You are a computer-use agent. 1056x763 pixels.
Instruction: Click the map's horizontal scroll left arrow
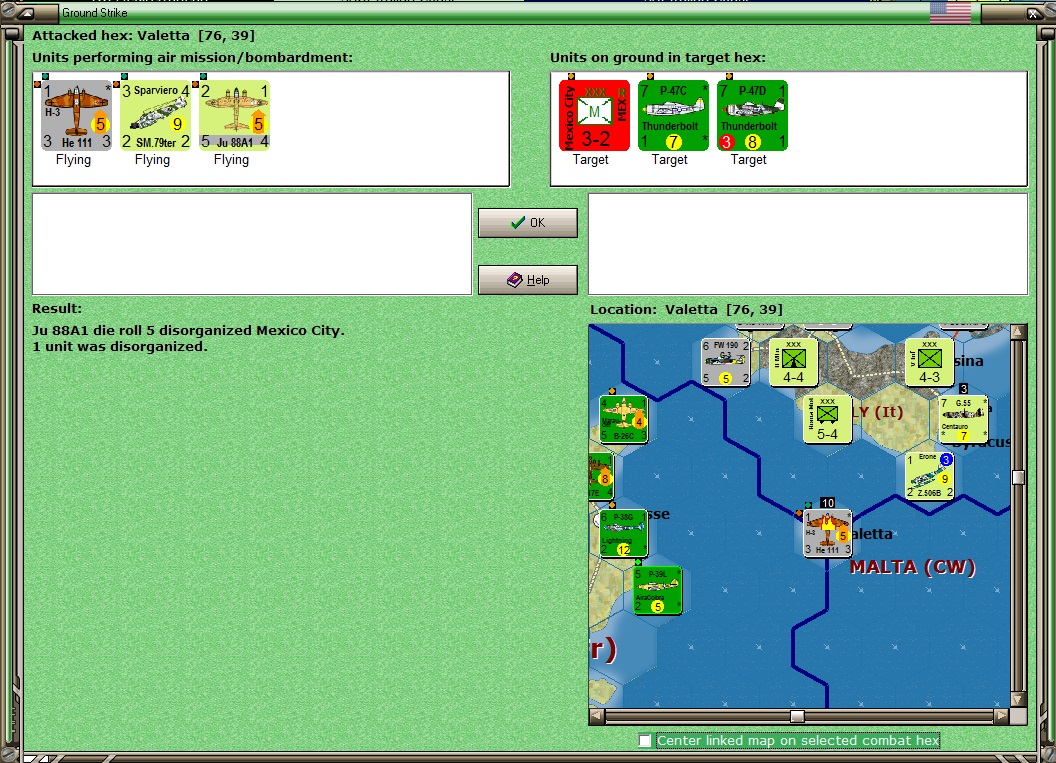pos(597,716)
